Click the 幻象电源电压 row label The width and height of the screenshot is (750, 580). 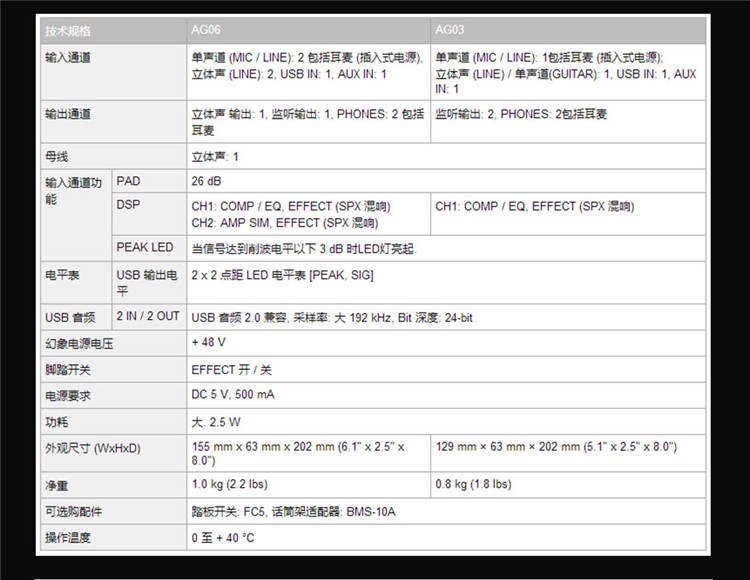pos(79,344)
